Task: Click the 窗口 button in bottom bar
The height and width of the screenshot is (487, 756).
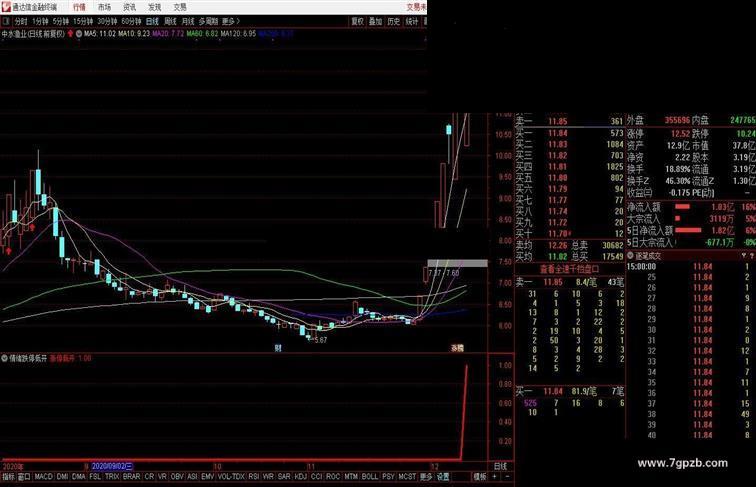Action: tap(24, 477)
